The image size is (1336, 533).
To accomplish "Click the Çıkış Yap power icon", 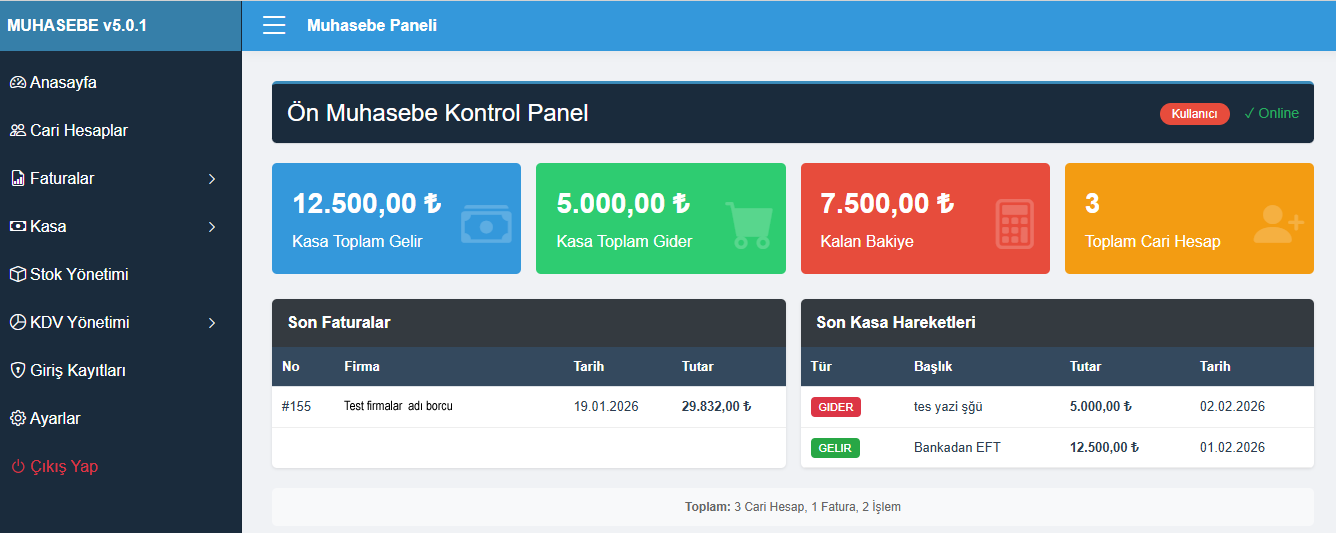I will pos(18,467).
